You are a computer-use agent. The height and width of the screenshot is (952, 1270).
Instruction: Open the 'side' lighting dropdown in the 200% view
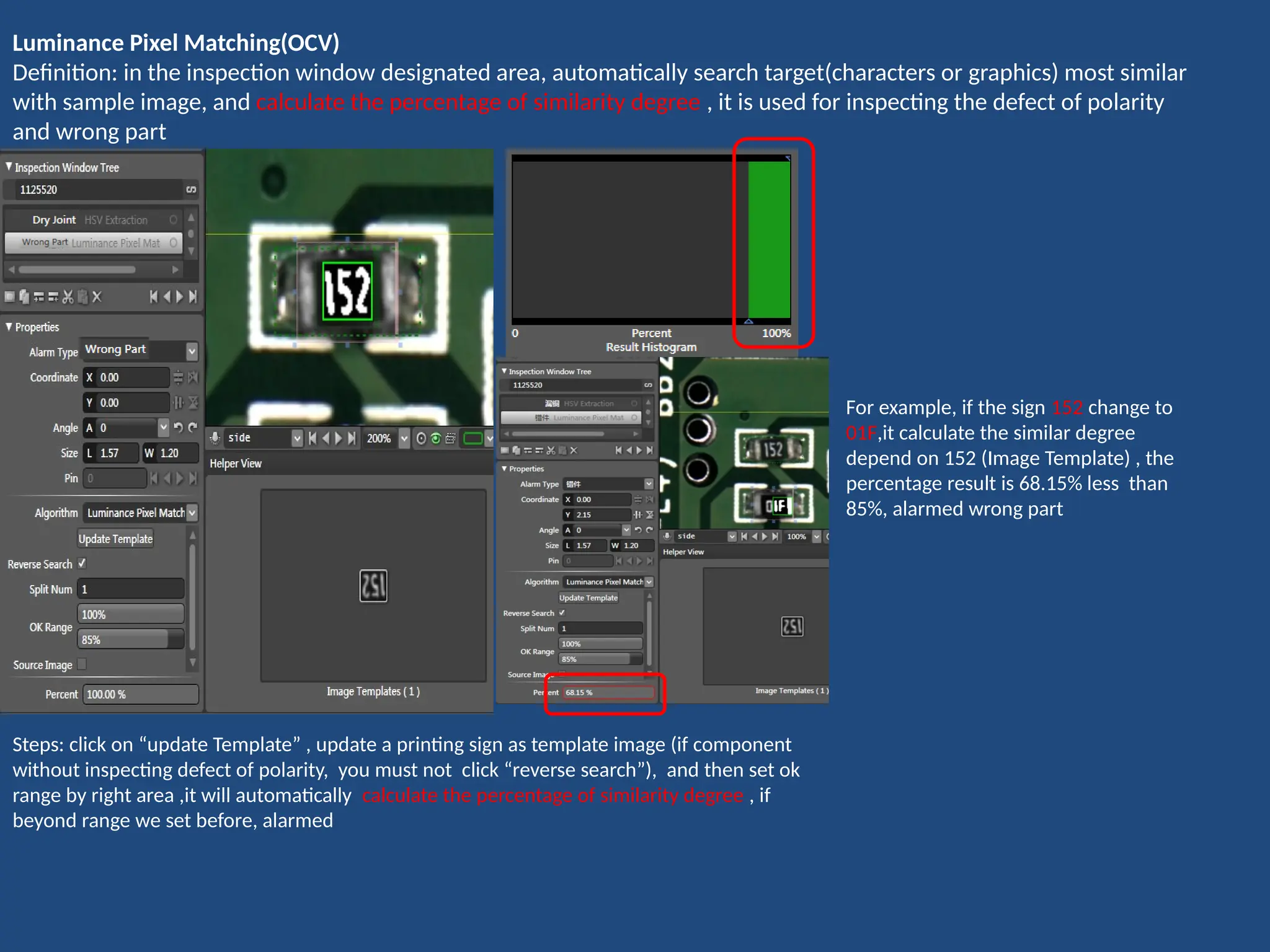[x=297, y=438]
